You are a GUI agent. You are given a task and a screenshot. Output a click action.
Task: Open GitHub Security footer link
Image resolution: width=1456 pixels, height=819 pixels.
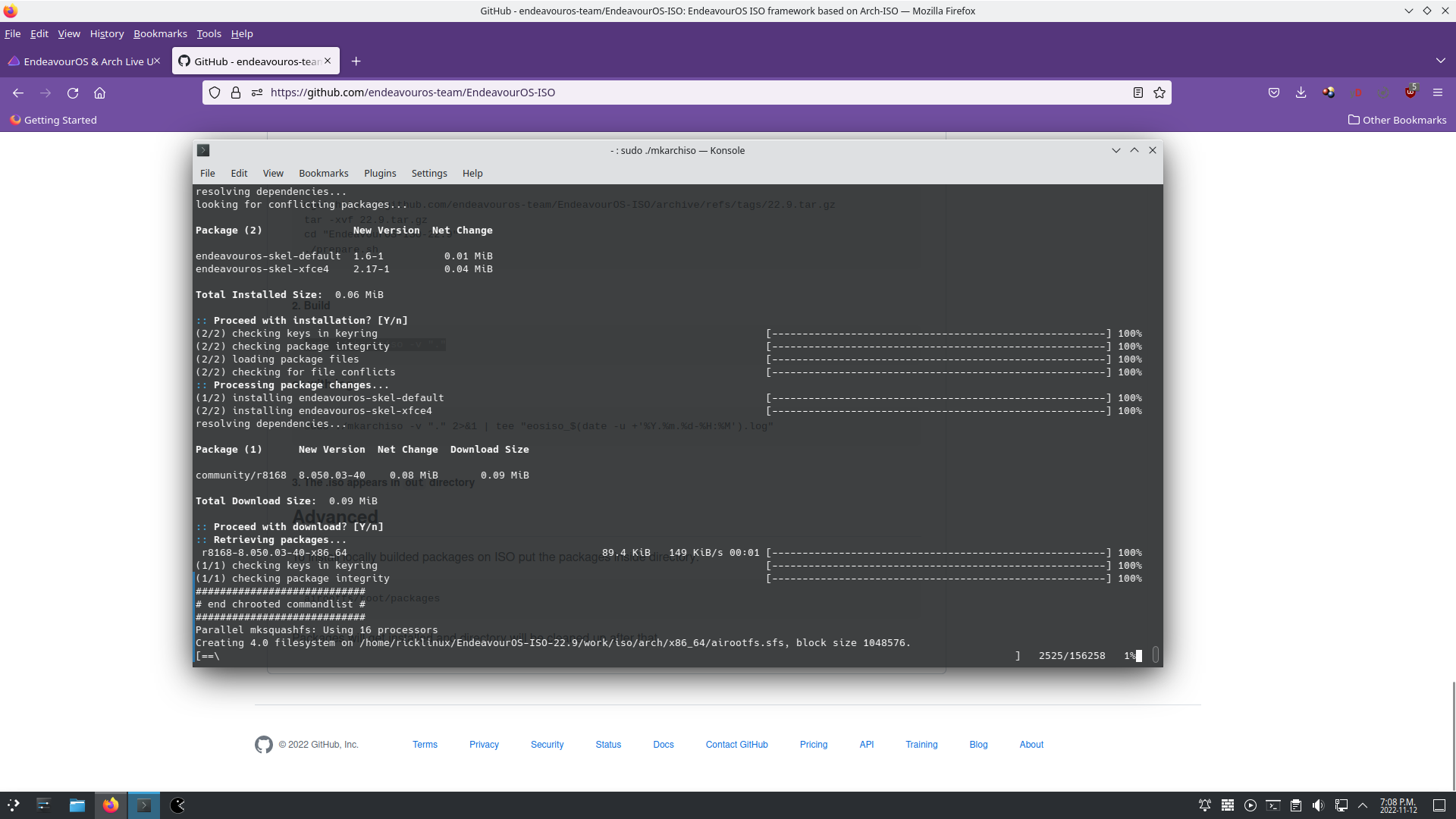pyautogui.click(x=547, y=745)
